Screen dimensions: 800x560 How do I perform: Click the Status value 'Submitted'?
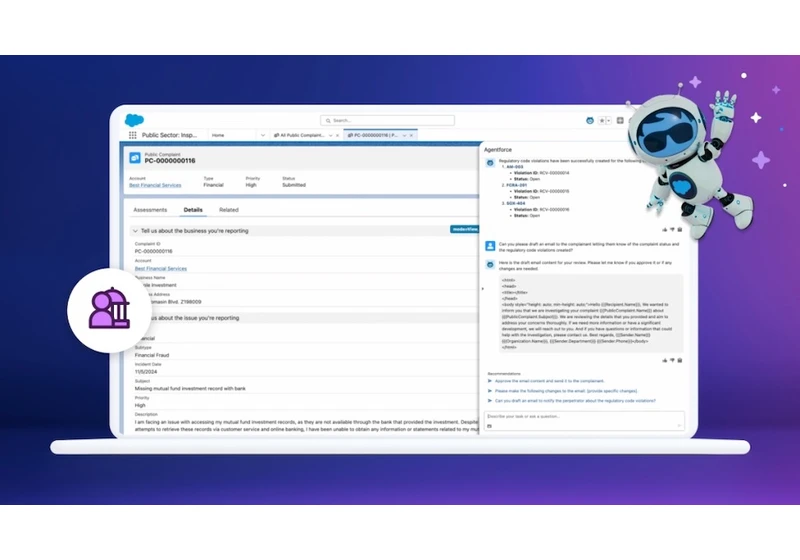pos(294,185)
